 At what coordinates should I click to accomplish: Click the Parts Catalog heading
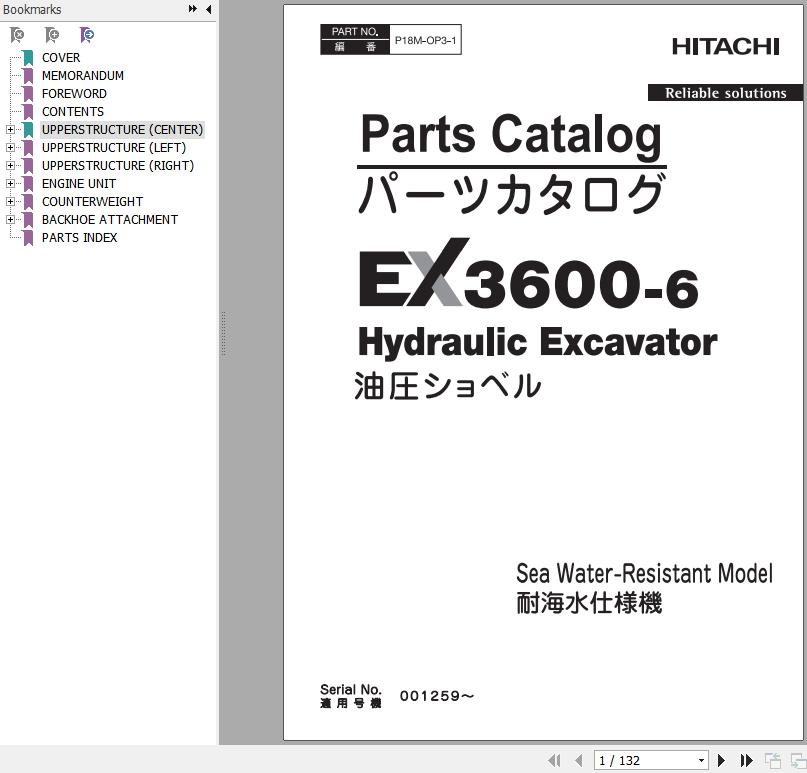[511, 134]
